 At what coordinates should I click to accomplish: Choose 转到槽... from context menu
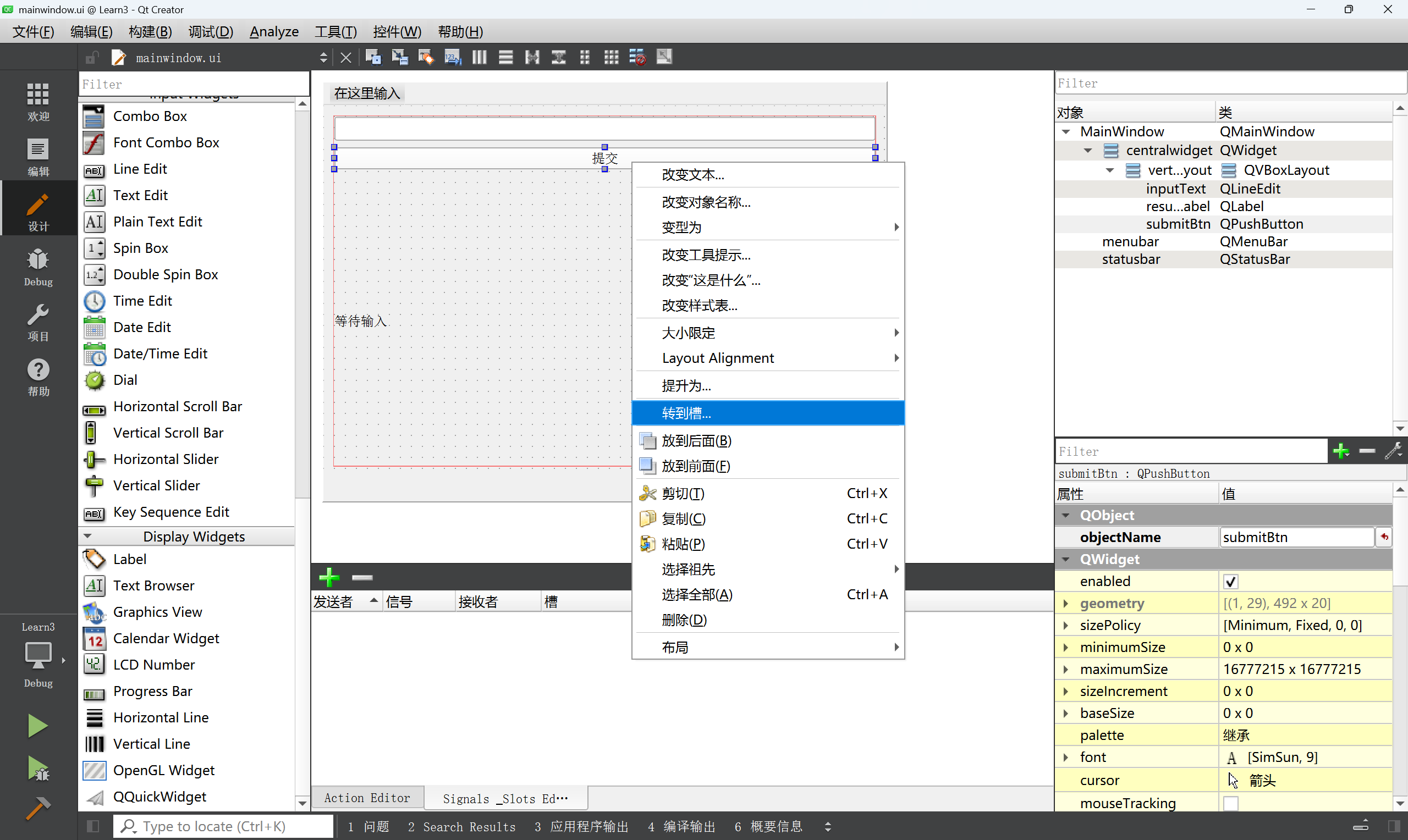point(768,413)
